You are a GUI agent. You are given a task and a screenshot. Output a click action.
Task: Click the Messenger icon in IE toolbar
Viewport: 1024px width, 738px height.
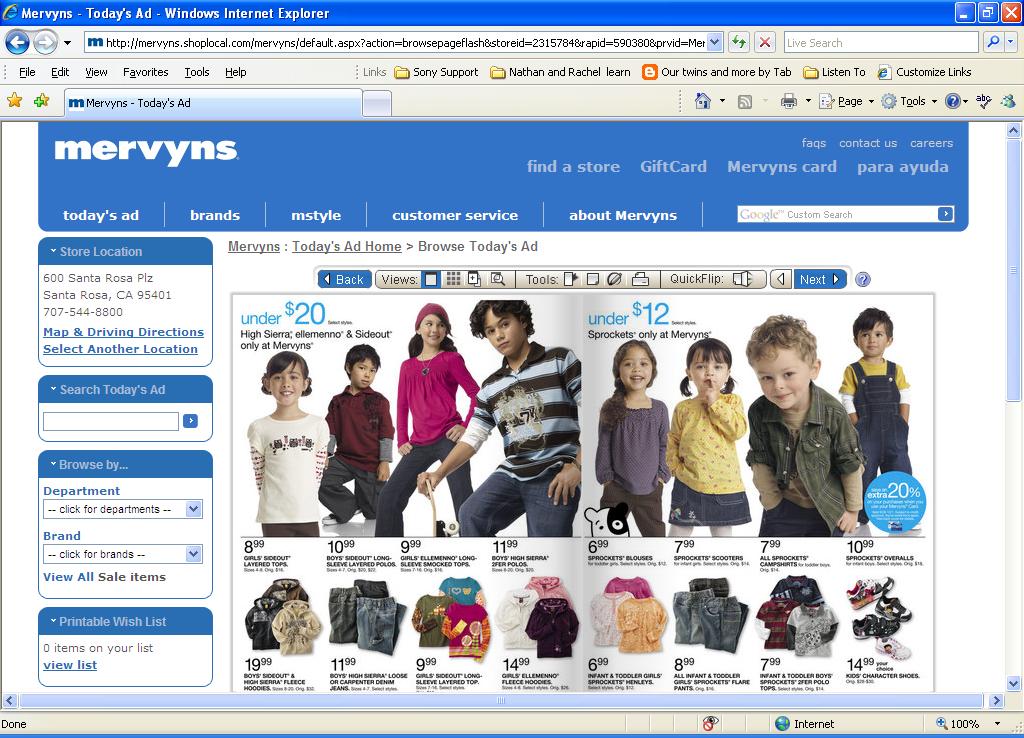pos(1008,101)
